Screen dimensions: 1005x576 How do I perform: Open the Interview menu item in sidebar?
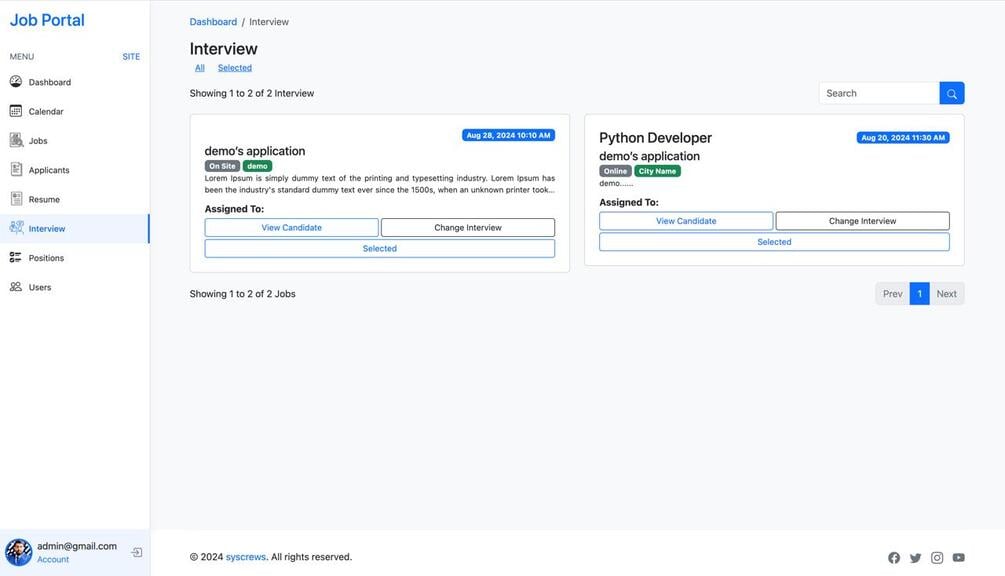pos(47,229)
